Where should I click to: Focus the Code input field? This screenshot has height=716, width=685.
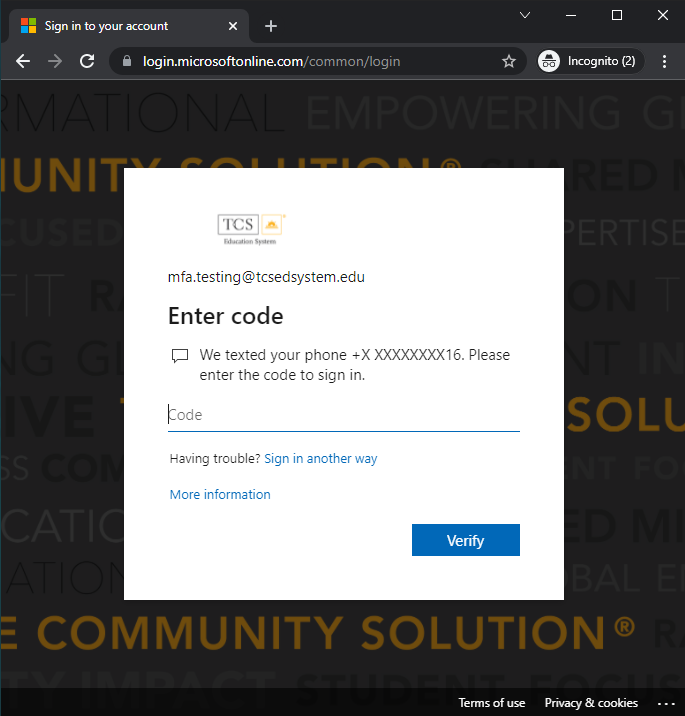tap(343, 415)
